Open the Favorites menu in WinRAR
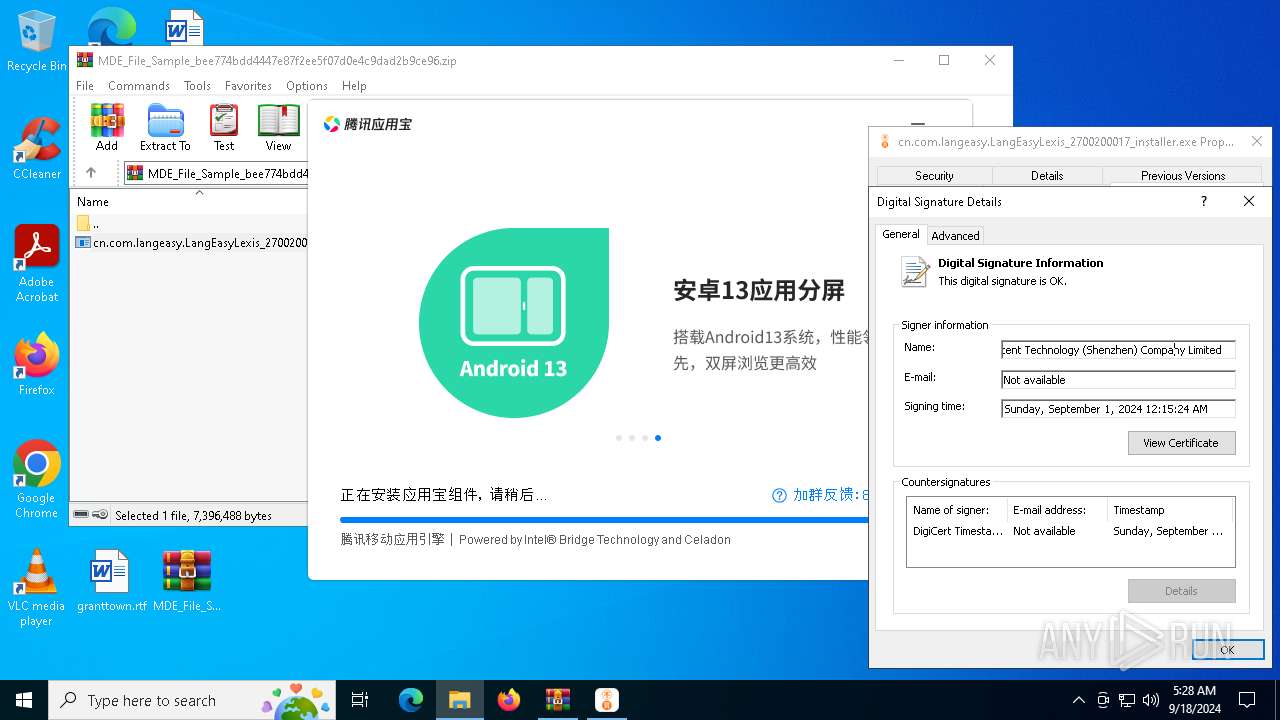1280x720 pixels. 248,86
